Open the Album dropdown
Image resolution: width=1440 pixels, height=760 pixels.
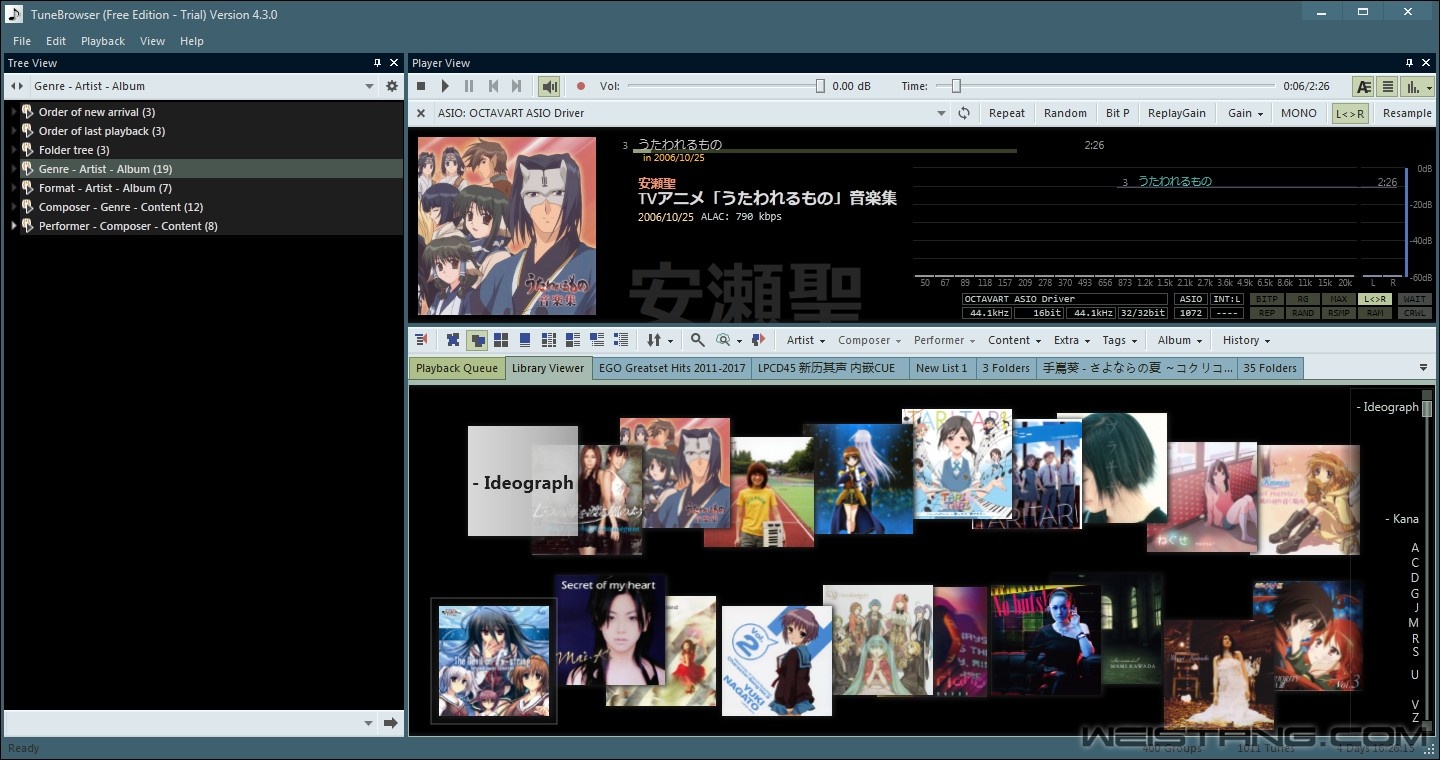coord(1180,340)
